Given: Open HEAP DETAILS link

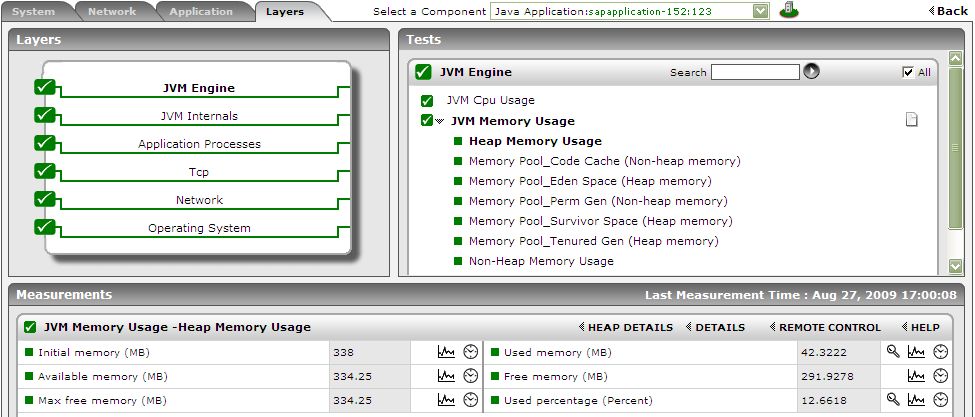Looking at the screenshot, I should pyautogui.click(x=626, y=328).
